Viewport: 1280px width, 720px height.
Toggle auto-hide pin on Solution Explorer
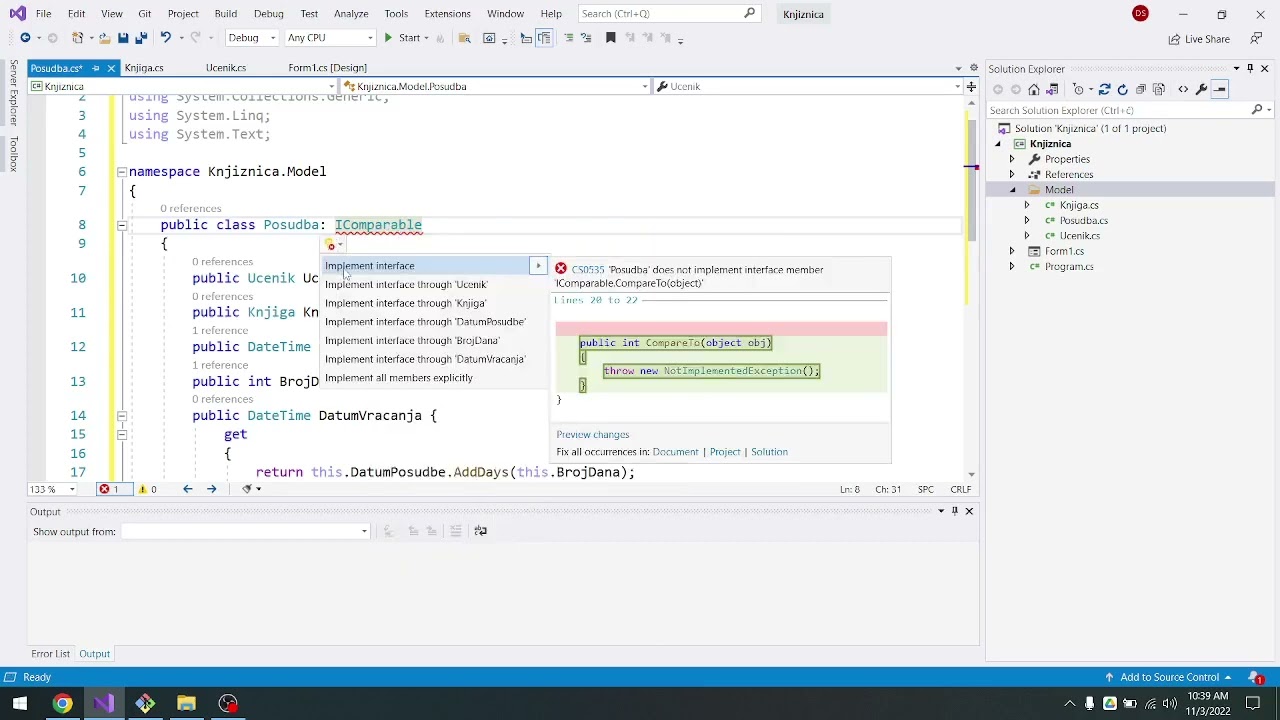click(x=1250, y=69)
